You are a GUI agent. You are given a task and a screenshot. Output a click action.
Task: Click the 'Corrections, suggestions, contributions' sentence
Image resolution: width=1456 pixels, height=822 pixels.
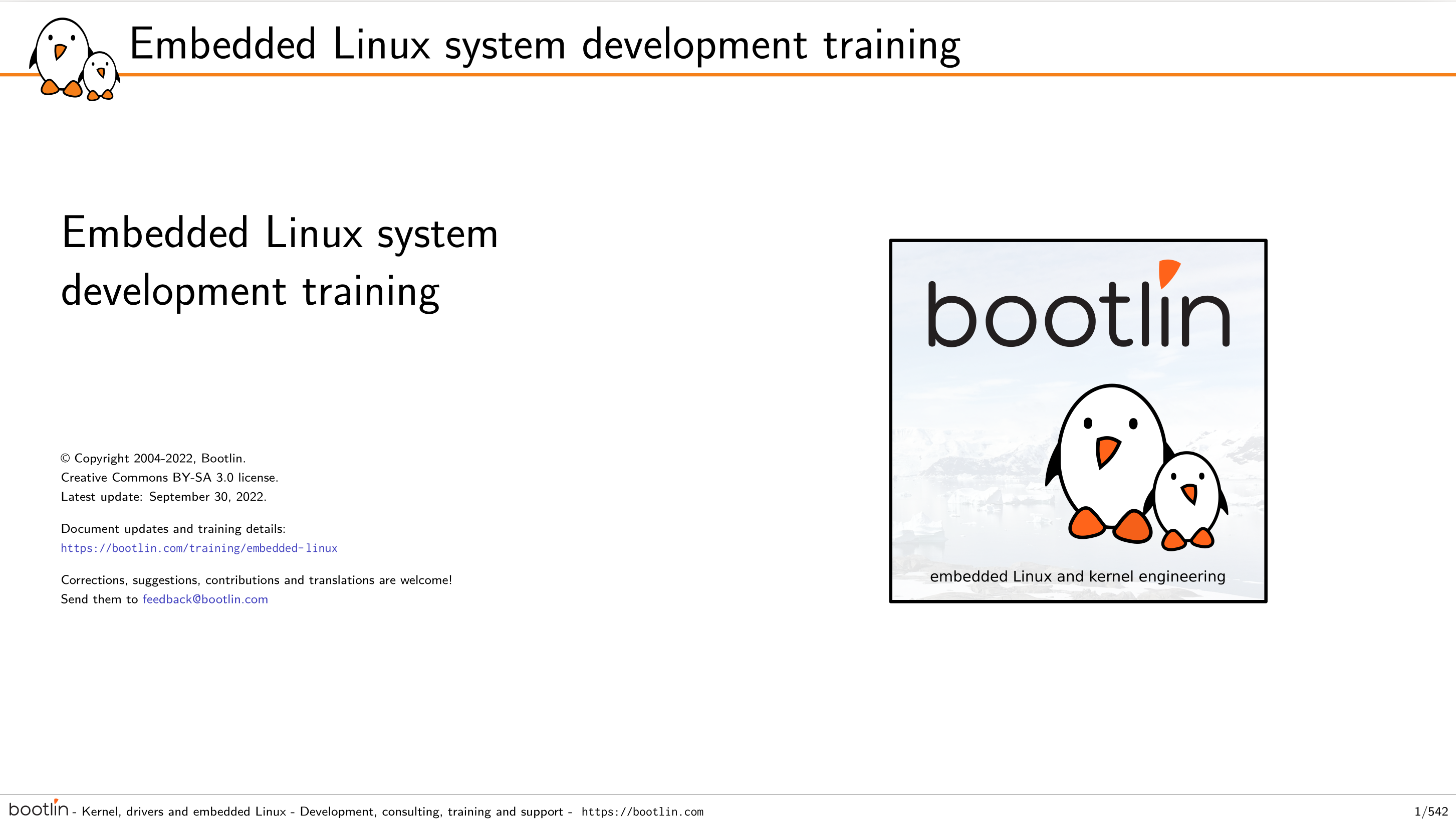(x=257, y=580)
